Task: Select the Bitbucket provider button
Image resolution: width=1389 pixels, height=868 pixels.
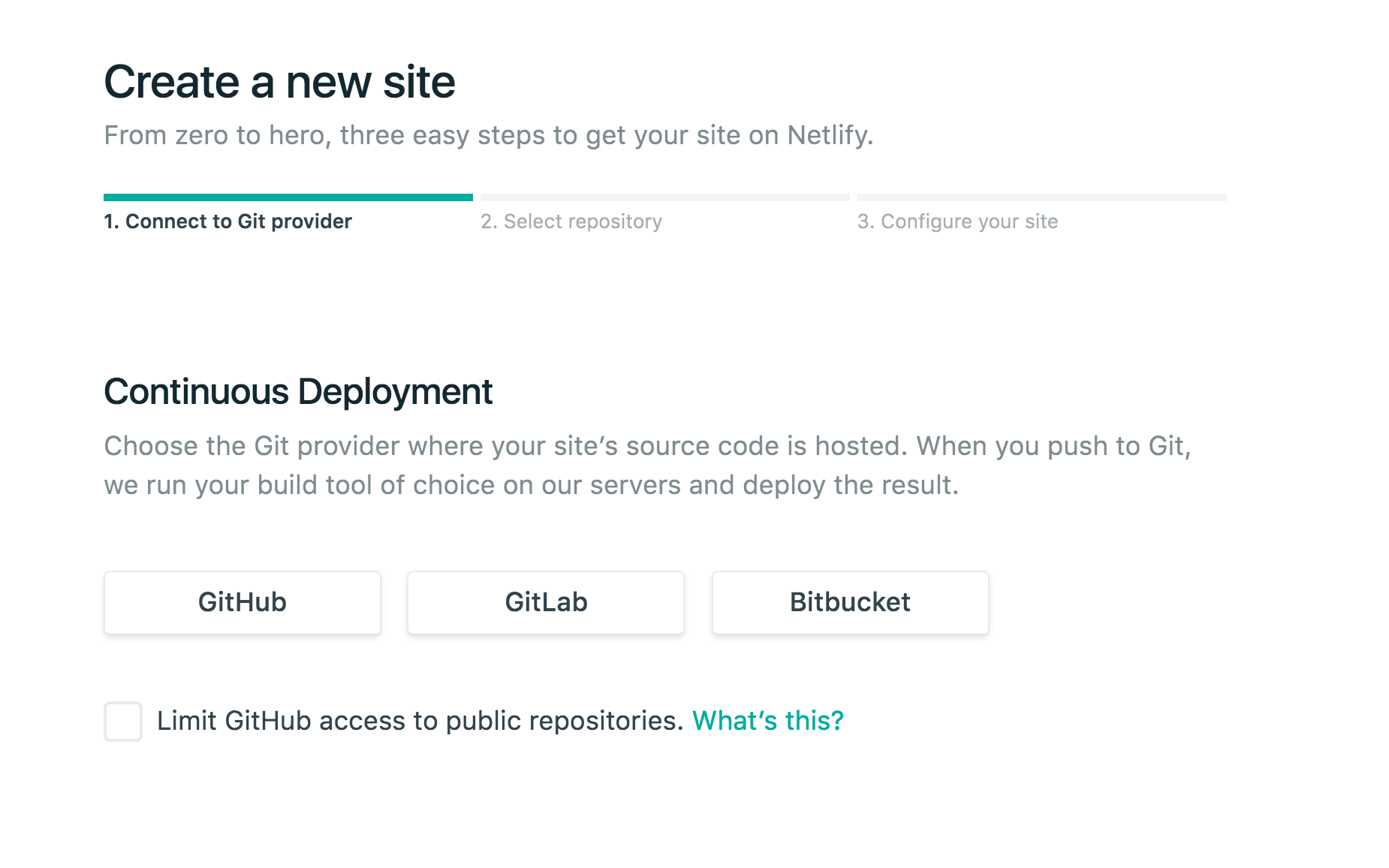Action: pos(850,602)
